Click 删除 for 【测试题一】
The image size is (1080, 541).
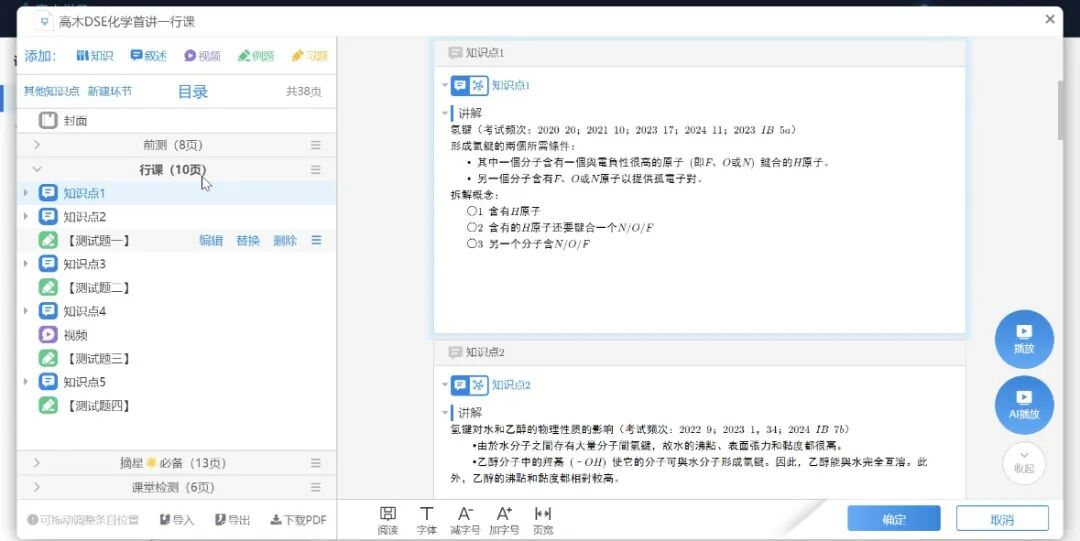[285, 241]
